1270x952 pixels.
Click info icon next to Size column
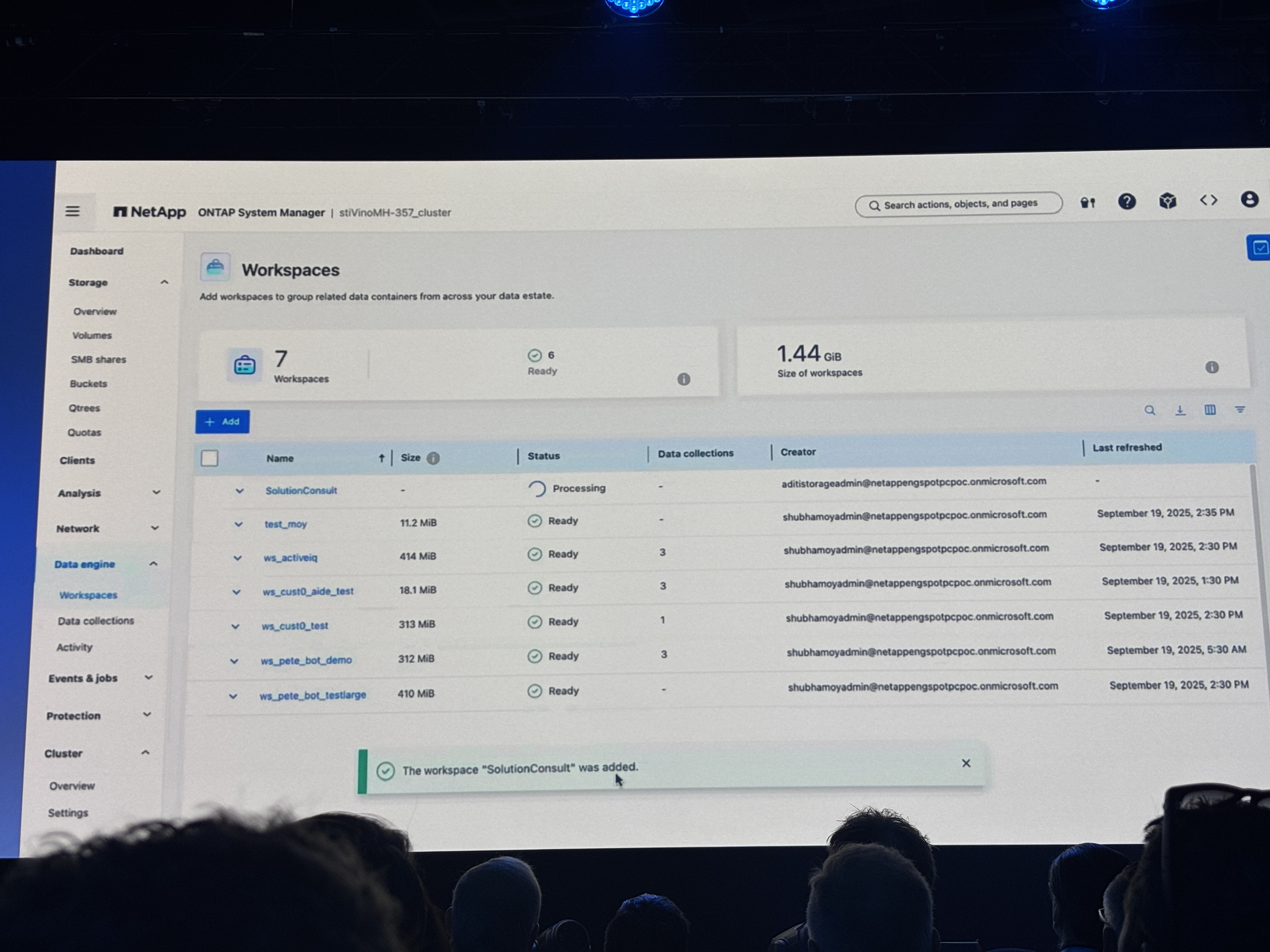(x=433, y=458)
